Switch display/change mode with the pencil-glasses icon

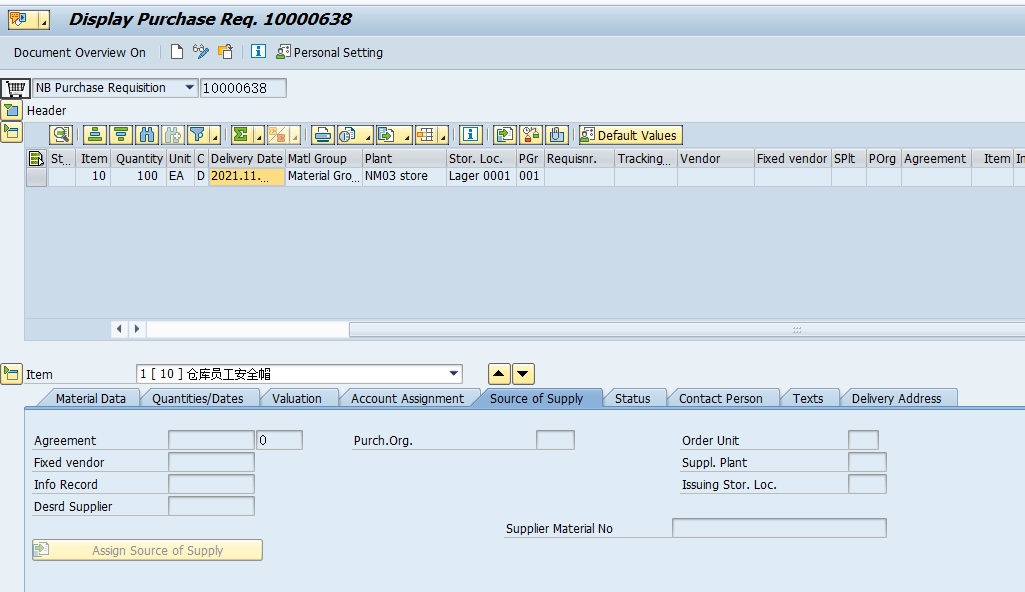click(x=201, y=52)
